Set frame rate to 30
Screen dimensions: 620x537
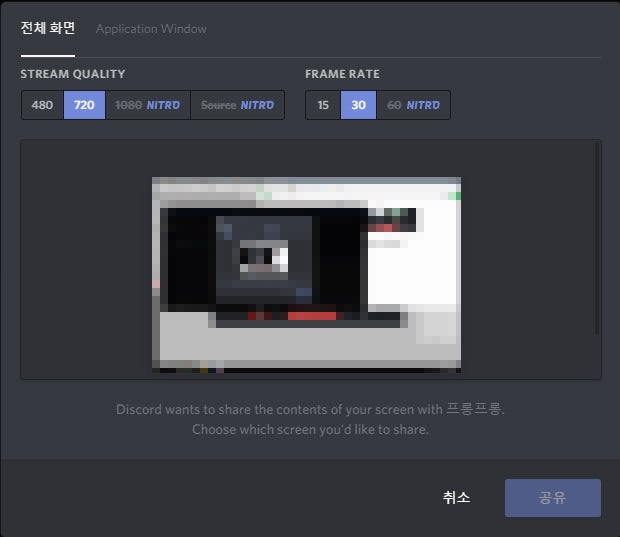click(358, 105)
